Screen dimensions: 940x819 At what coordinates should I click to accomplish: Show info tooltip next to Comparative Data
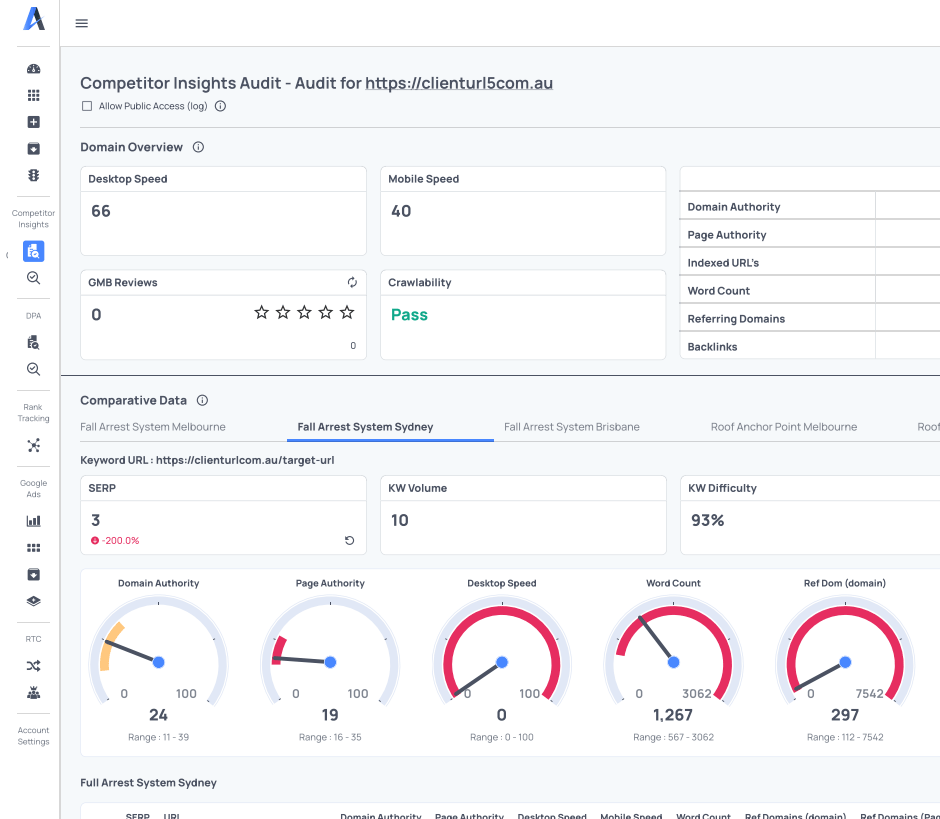coord(202,400)
